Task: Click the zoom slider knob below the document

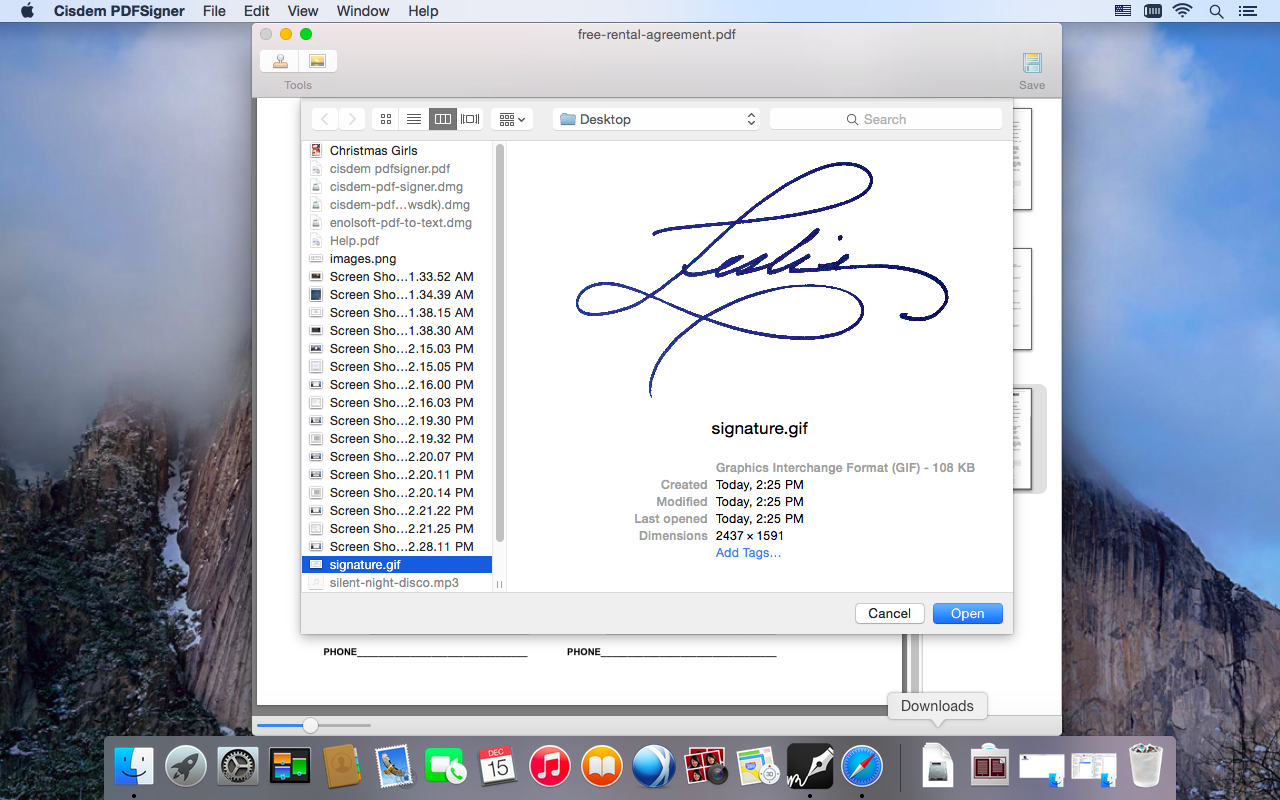Action: point(310,725)
